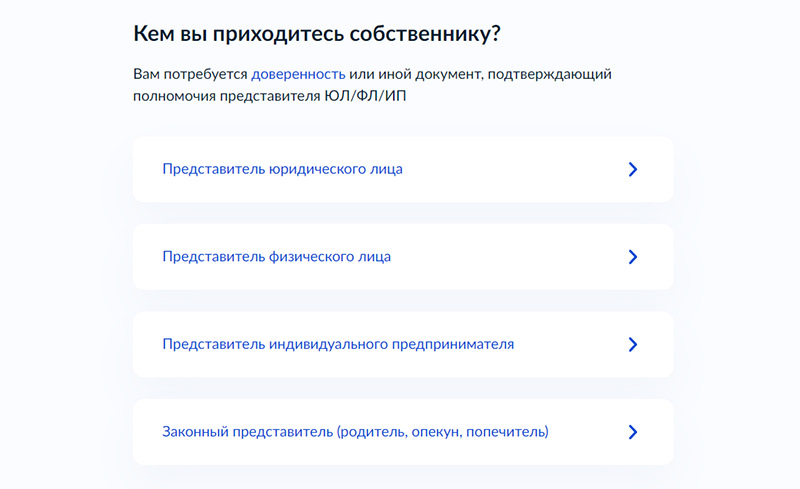Select «Представитель юридического лица» option text
Screen dimensions: 800x489
point(282,169)
